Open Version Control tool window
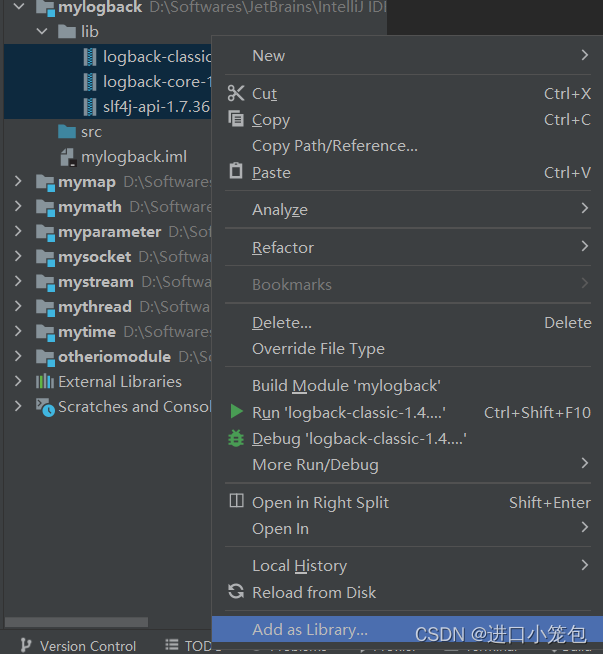The width and height of the screenshot is (603, 654). (79, 645)
